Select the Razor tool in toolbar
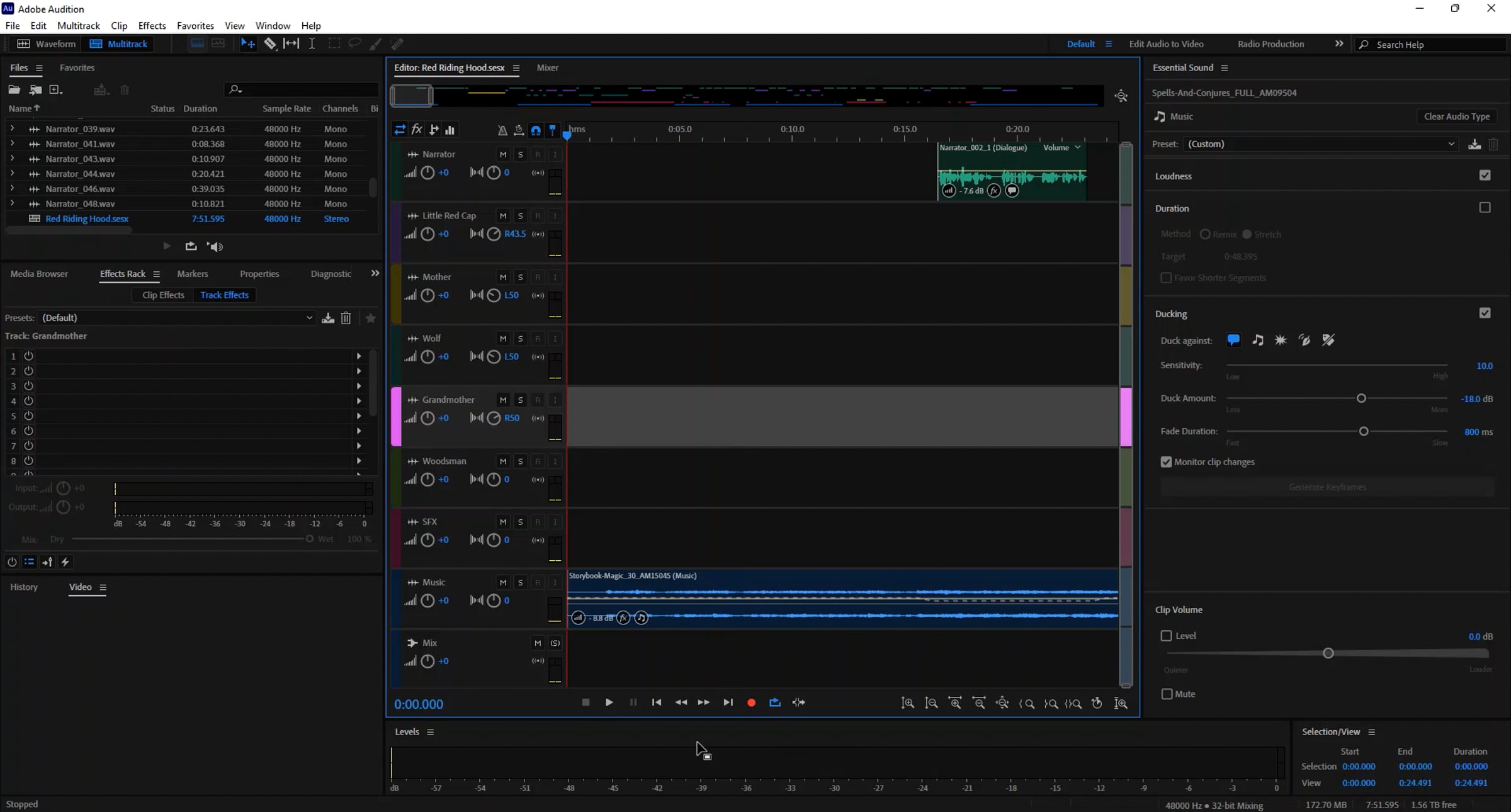The height and width of the screenshot is (812, 1511). [270, 44]
